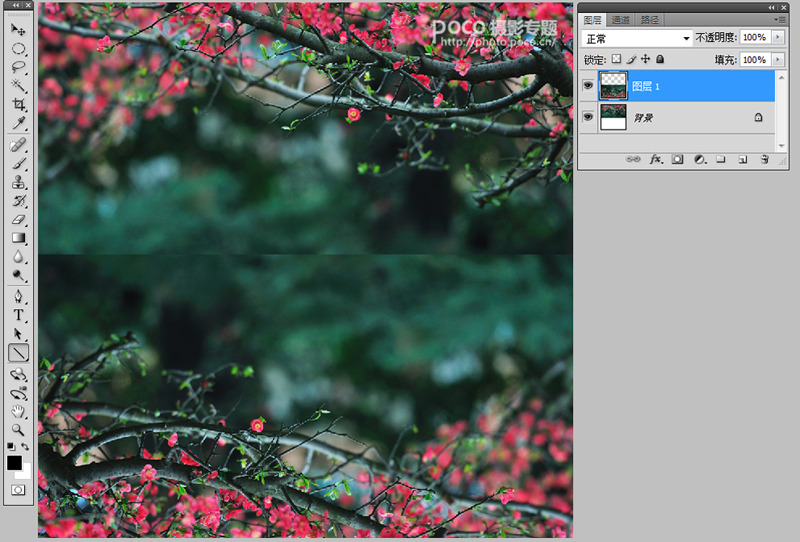Select the Eraser tool
The width and height of the screenshot is (800, 542).
click(18, 219)
